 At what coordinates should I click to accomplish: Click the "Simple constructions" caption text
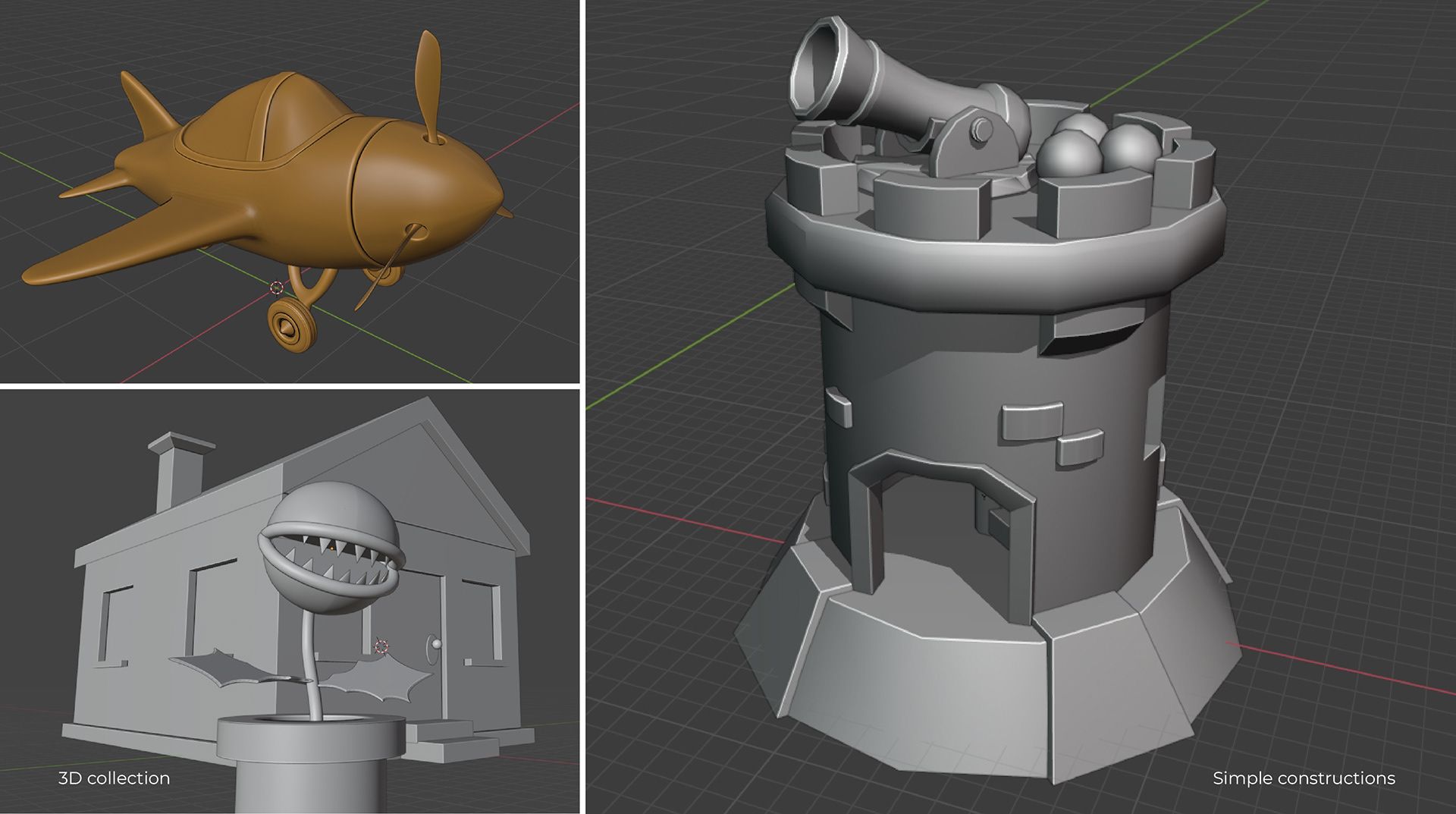(1303, 778)
